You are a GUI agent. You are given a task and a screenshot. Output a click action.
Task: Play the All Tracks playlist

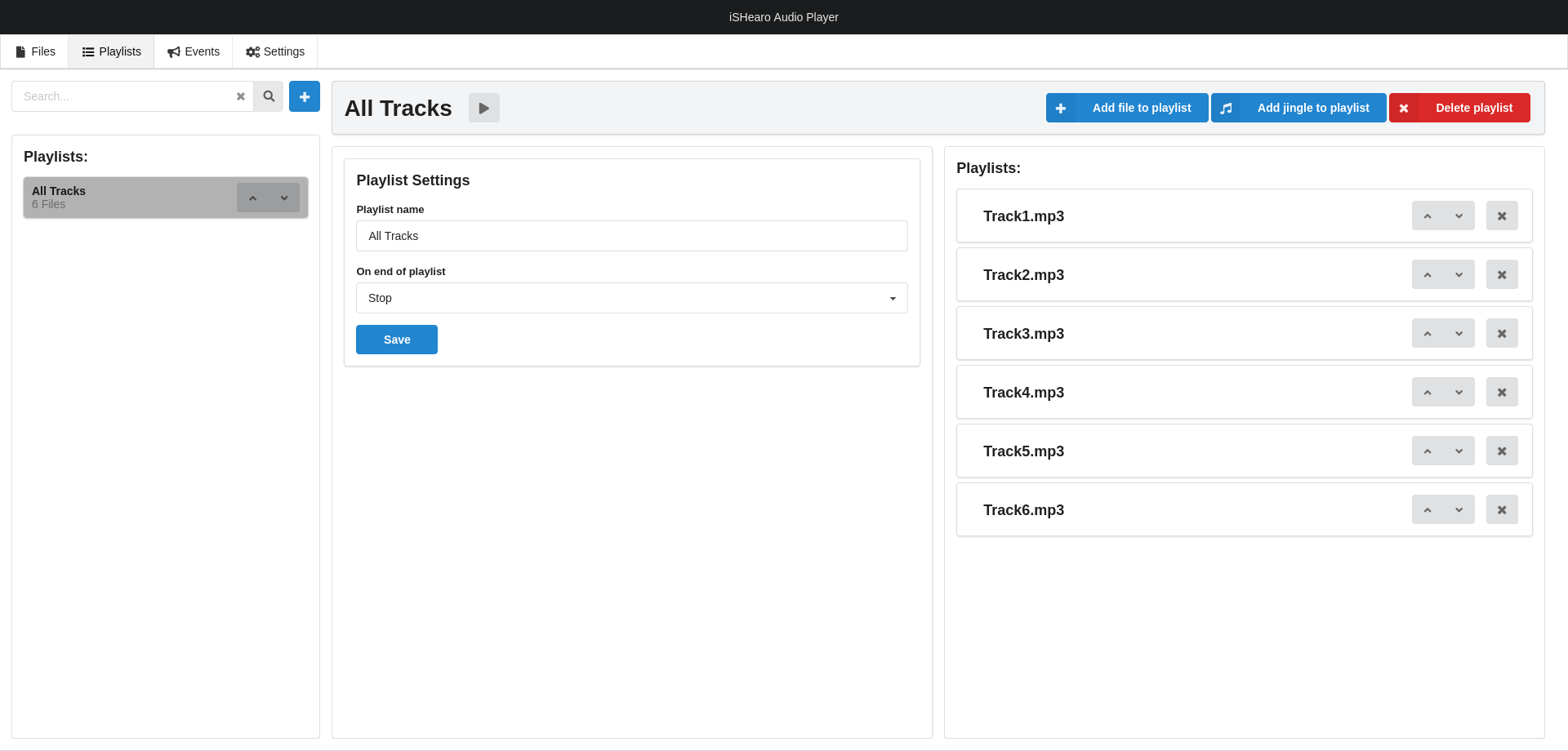click(483, 108)
